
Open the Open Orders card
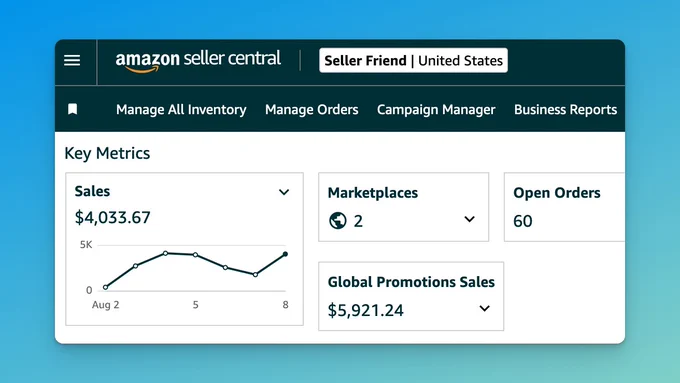(x=565, y=207)
